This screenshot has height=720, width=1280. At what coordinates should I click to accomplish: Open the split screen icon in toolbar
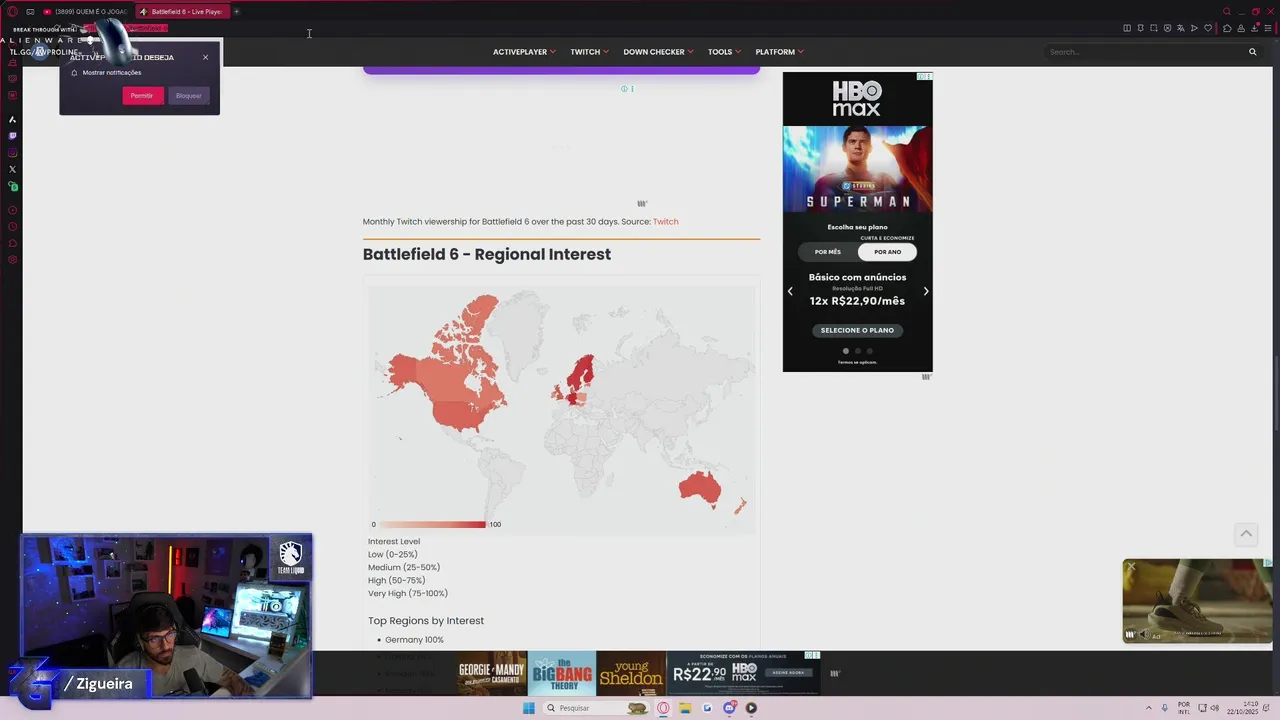click(x=1127, y=28)
